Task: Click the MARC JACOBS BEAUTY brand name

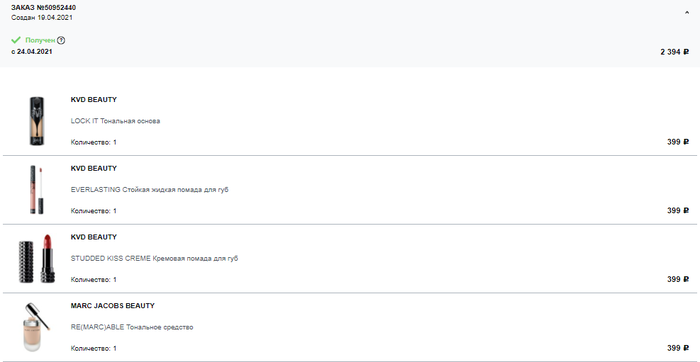Action: [x=112, y=306]
